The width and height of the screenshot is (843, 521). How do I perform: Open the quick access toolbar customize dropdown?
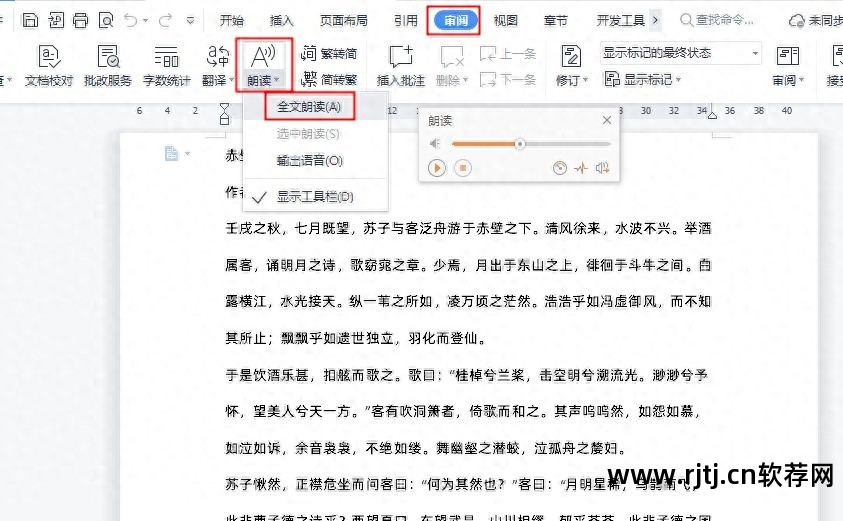pyautogui.click(x=190, y=21)
